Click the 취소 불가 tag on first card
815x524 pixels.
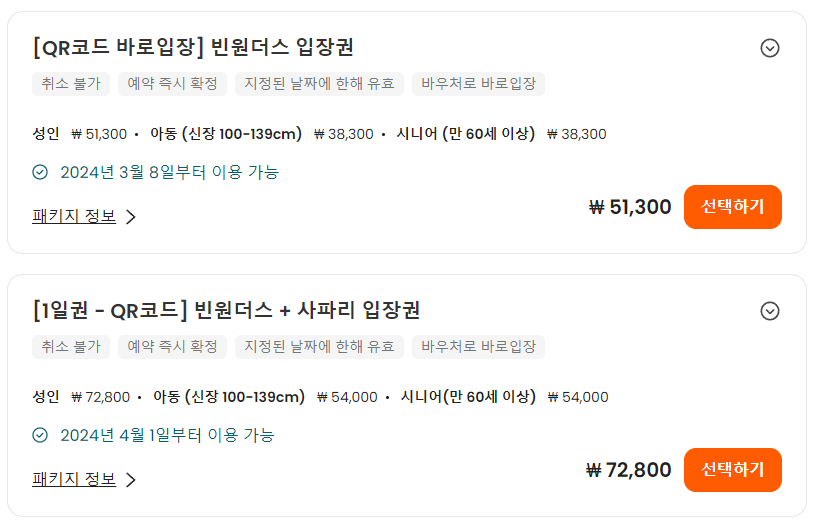(x=71, y=84)
